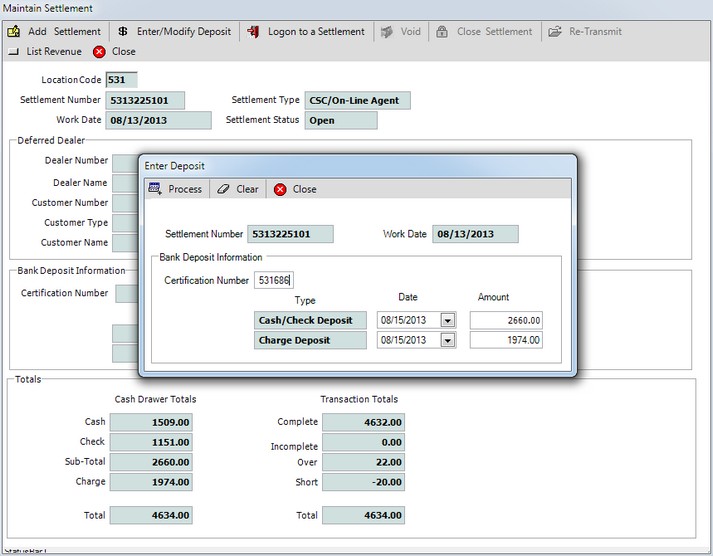Viewport: 713px width, 556px height.
Task: Click the Deferred Dealer group label
Action: (x=51, y=140)
